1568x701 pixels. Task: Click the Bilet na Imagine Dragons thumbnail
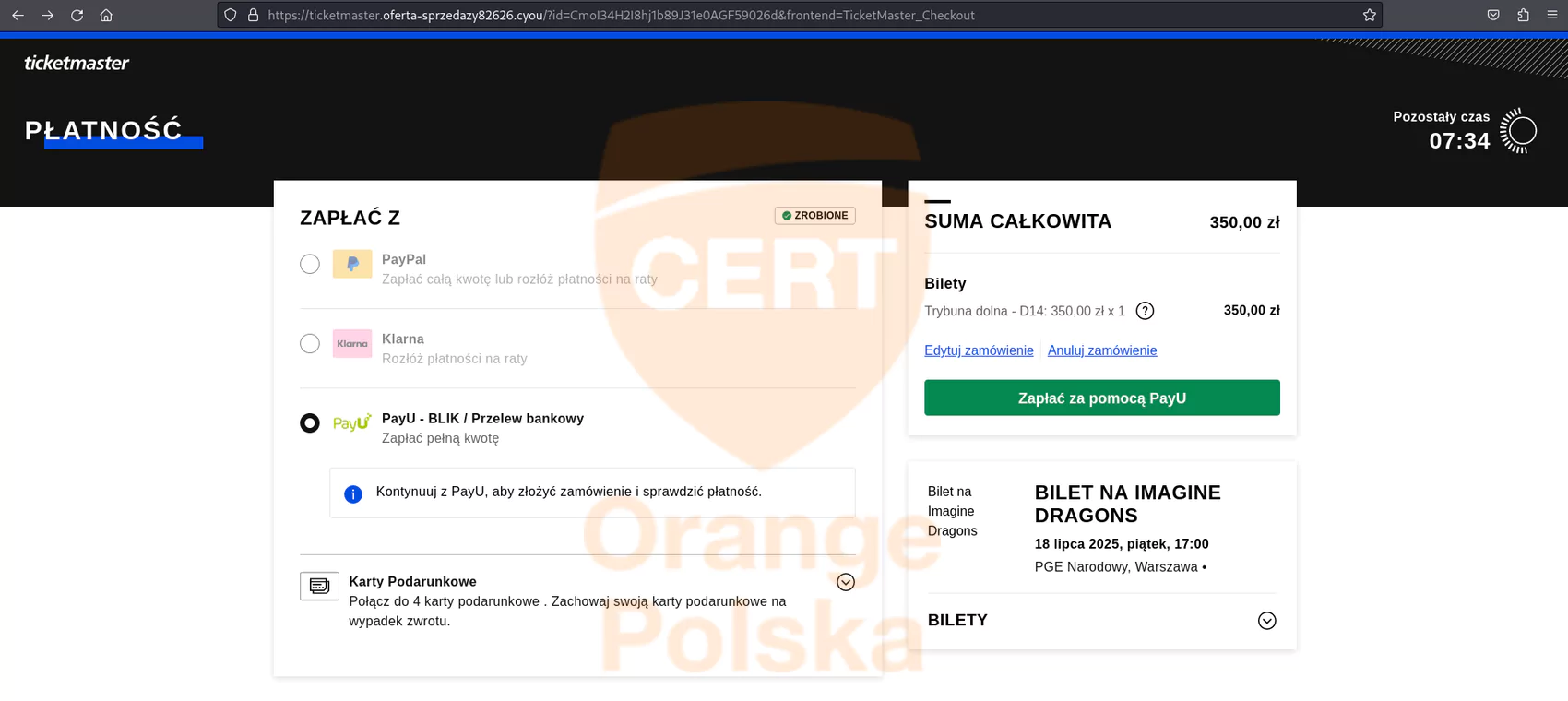point(953,511)
